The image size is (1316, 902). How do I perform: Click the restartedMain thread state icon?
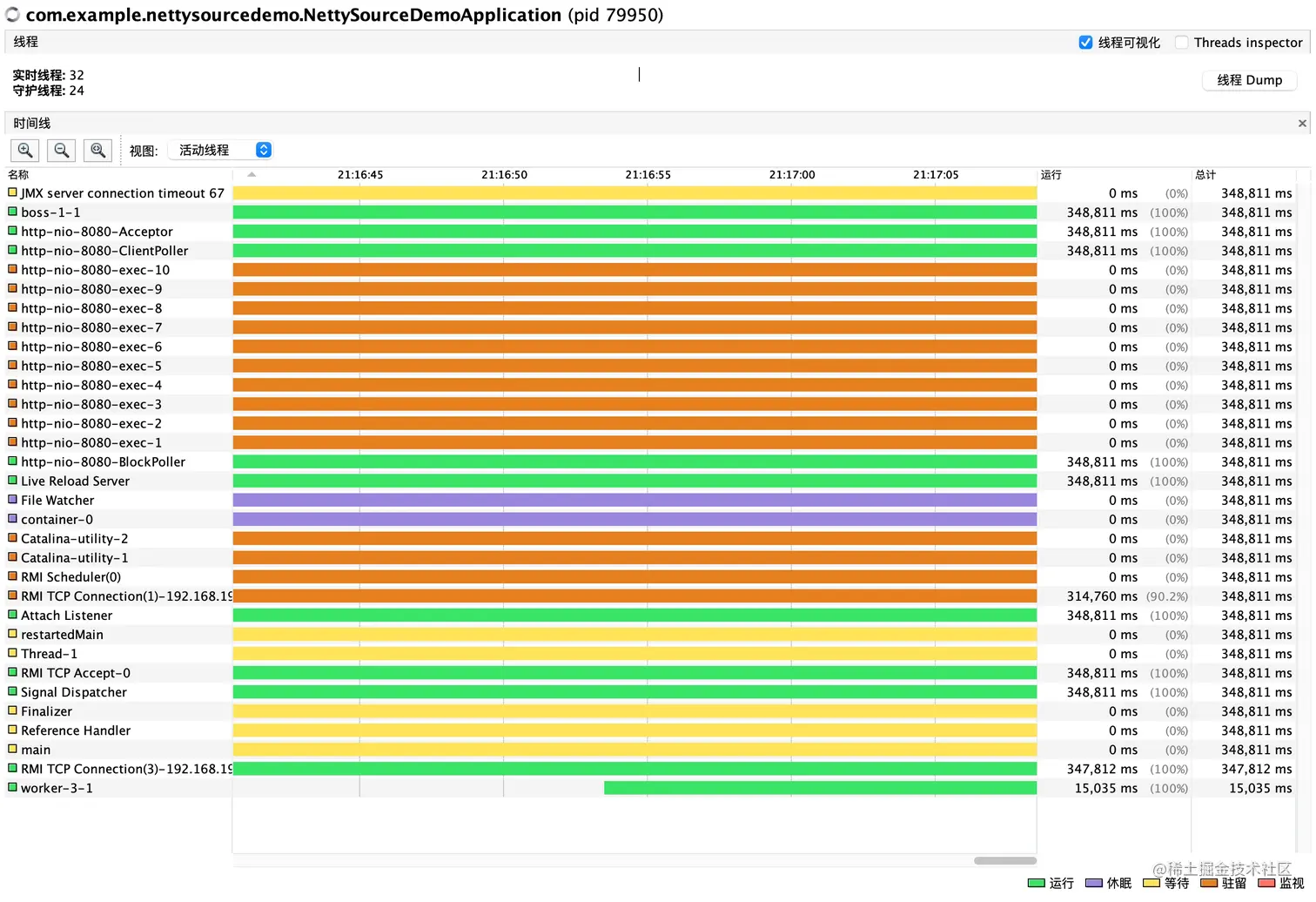12,634
